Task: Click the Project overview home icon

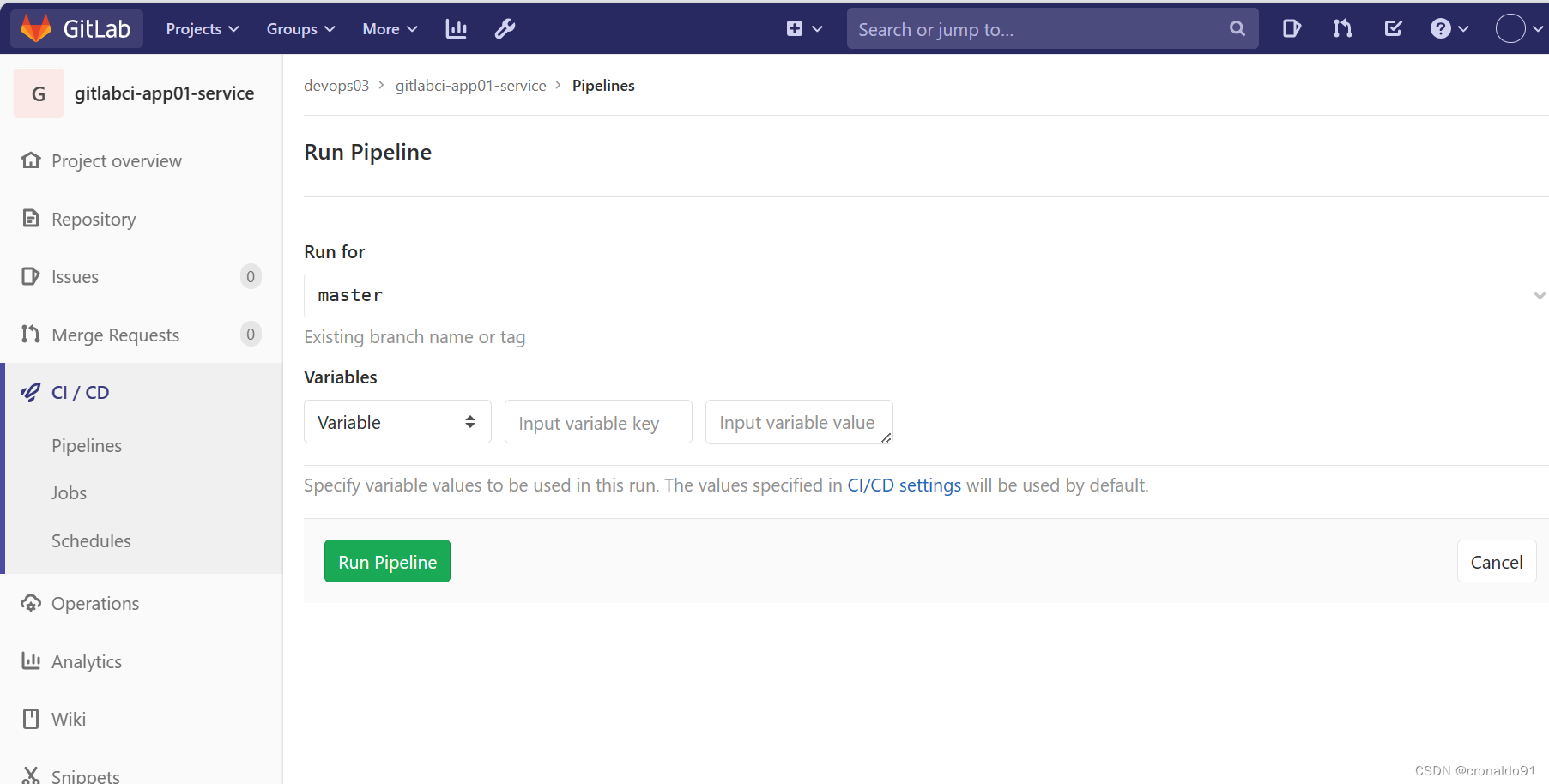Action: click(31, 160)
